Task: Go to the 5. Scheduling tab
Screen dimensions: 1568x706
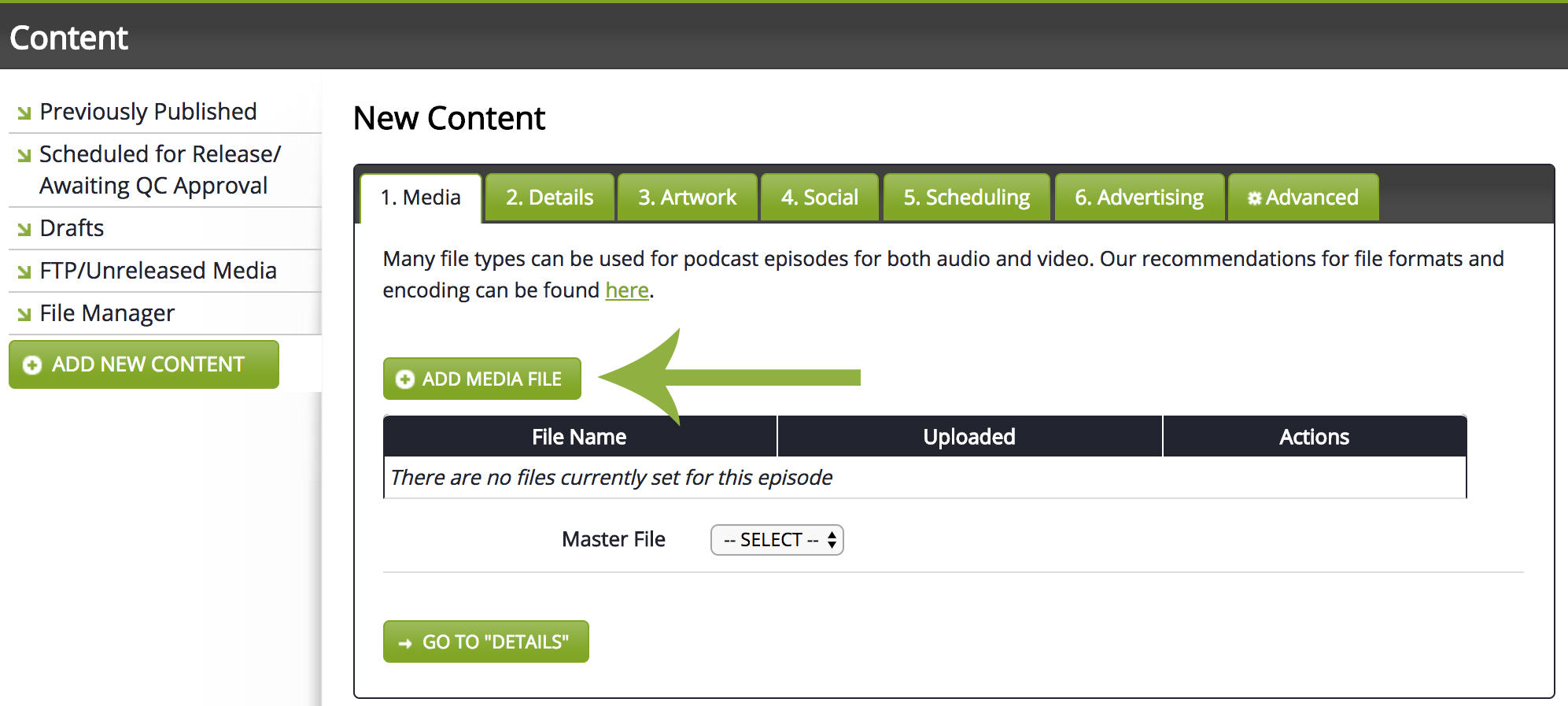Action: [966, 198]
